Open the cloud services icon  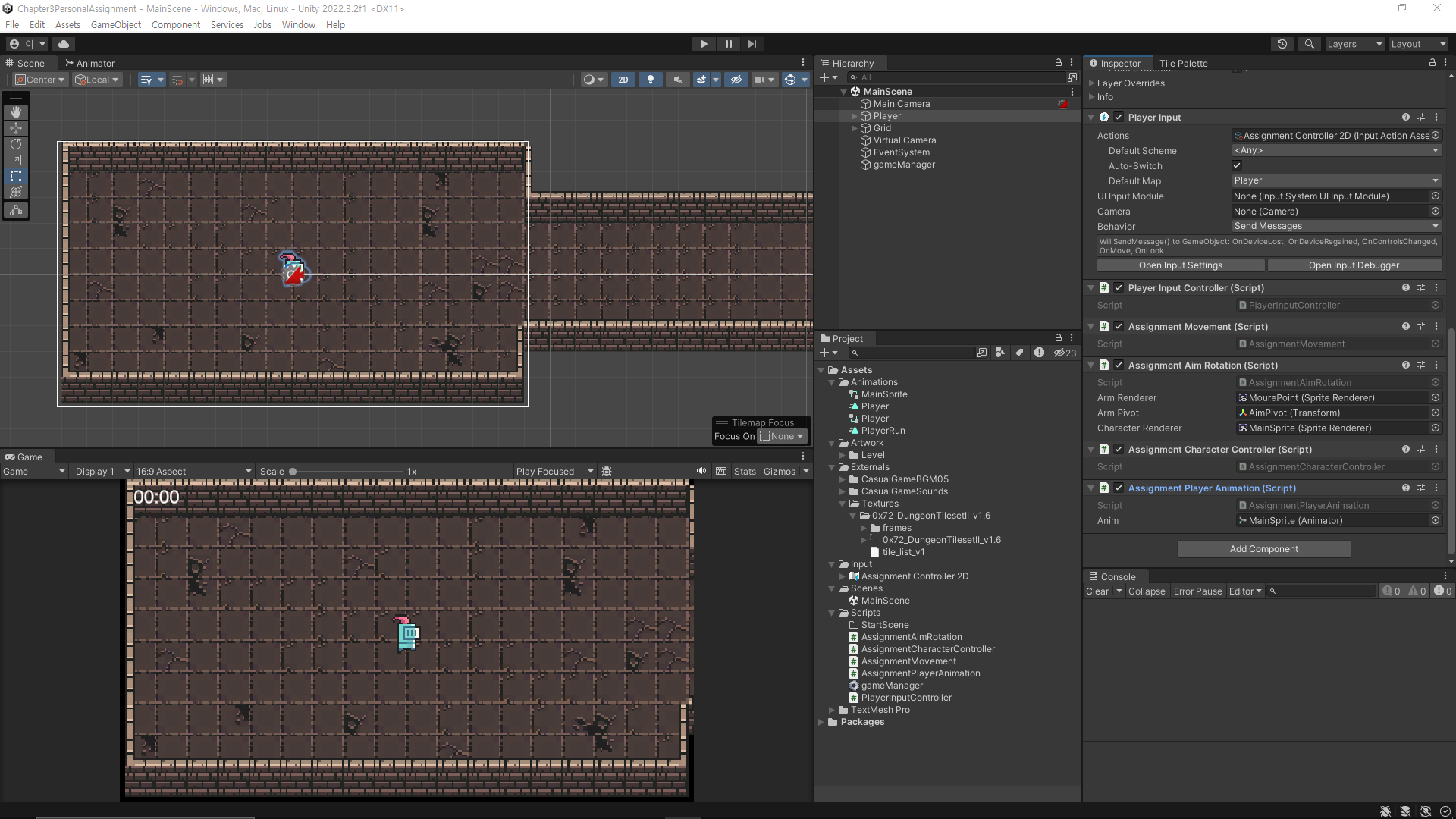coord(64,44)
